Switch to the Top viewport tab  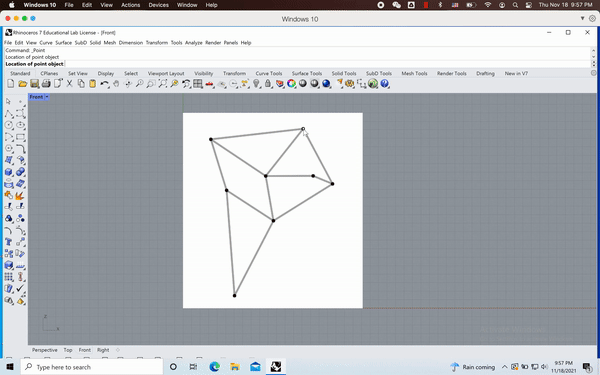point(68,350)
